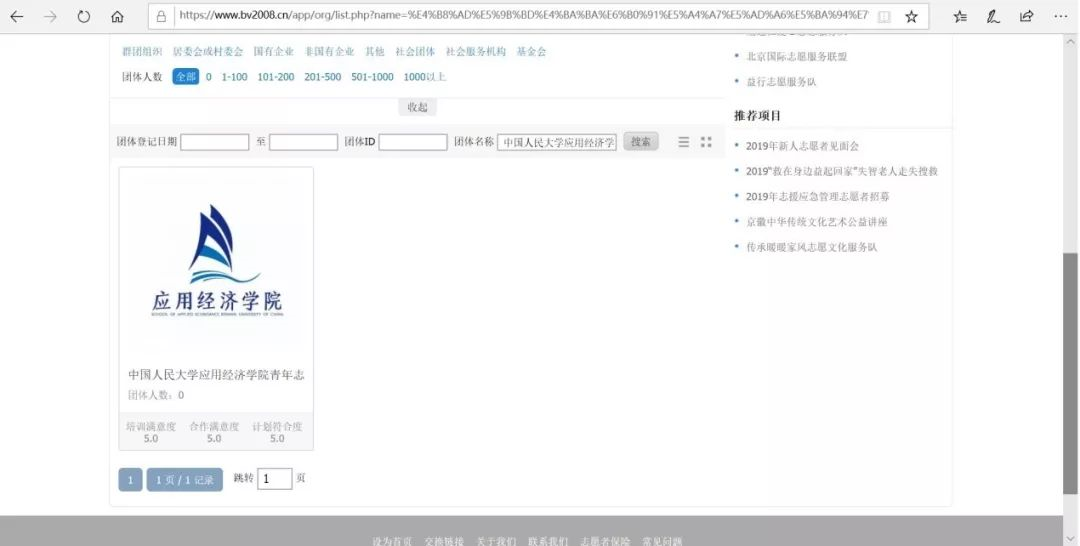Go to browser home page icon

click(117, 17)
